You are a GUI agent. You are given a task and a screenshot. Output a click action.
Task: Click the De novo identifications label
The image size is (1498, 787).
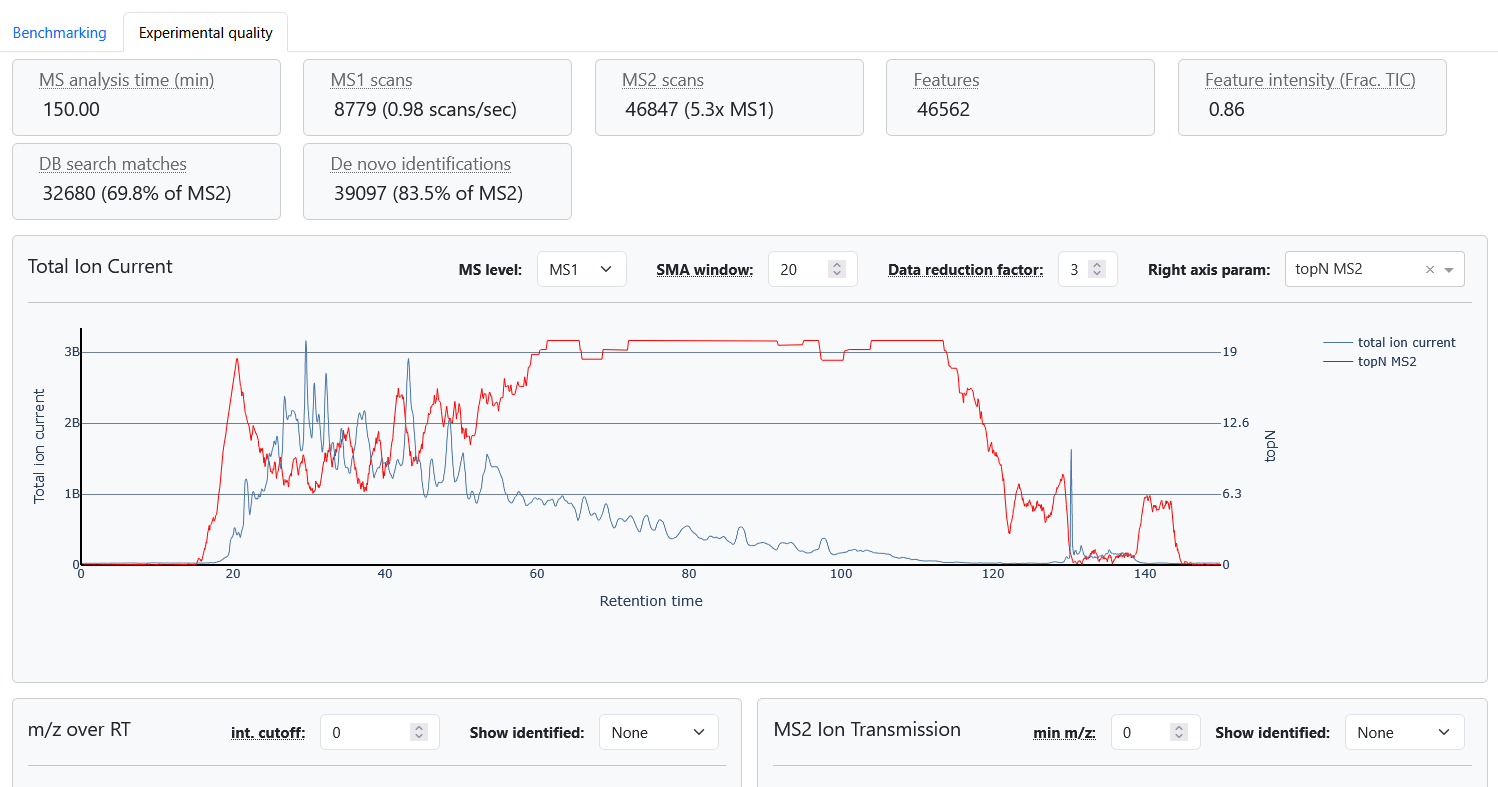[420, 164]
